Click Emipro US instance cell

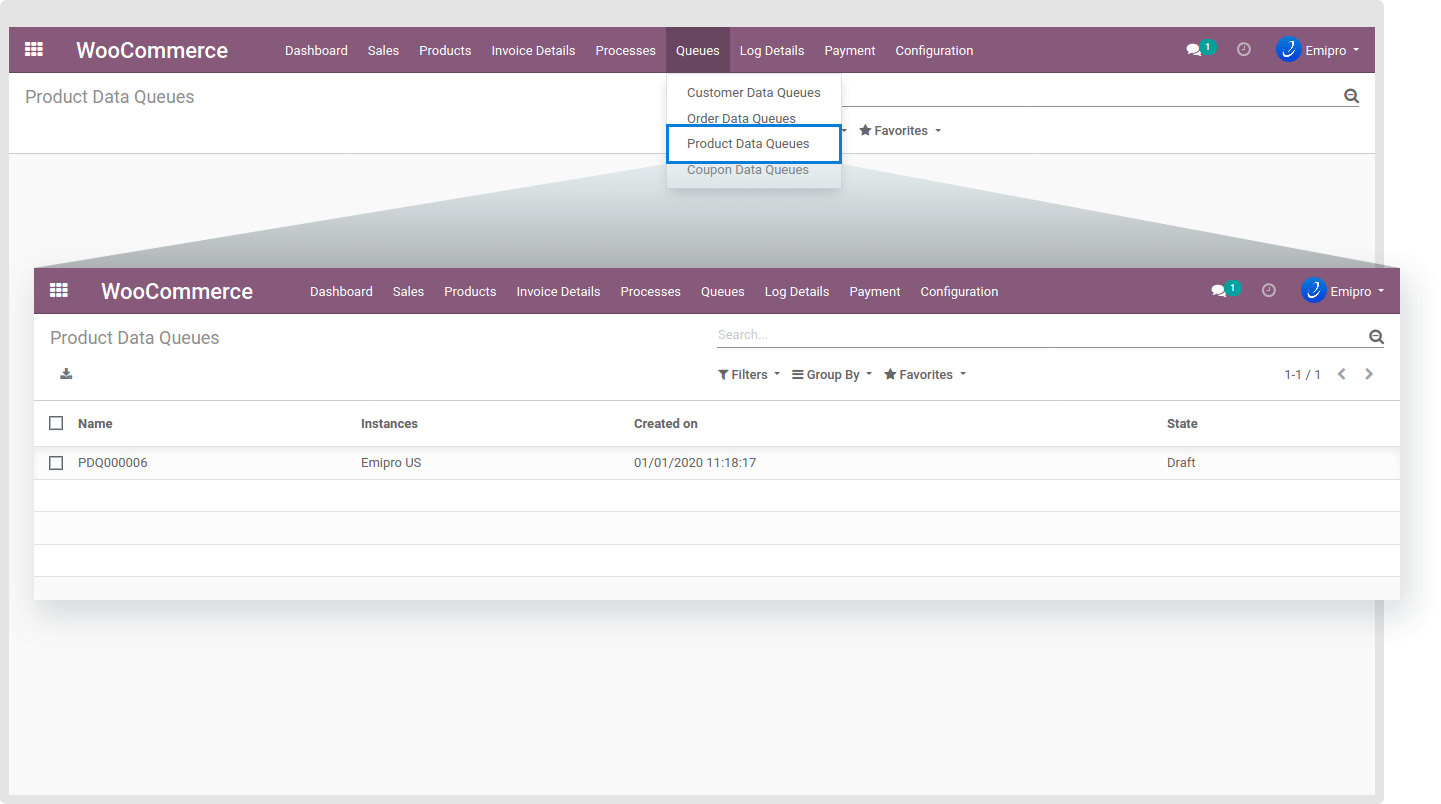click(391, 463)
